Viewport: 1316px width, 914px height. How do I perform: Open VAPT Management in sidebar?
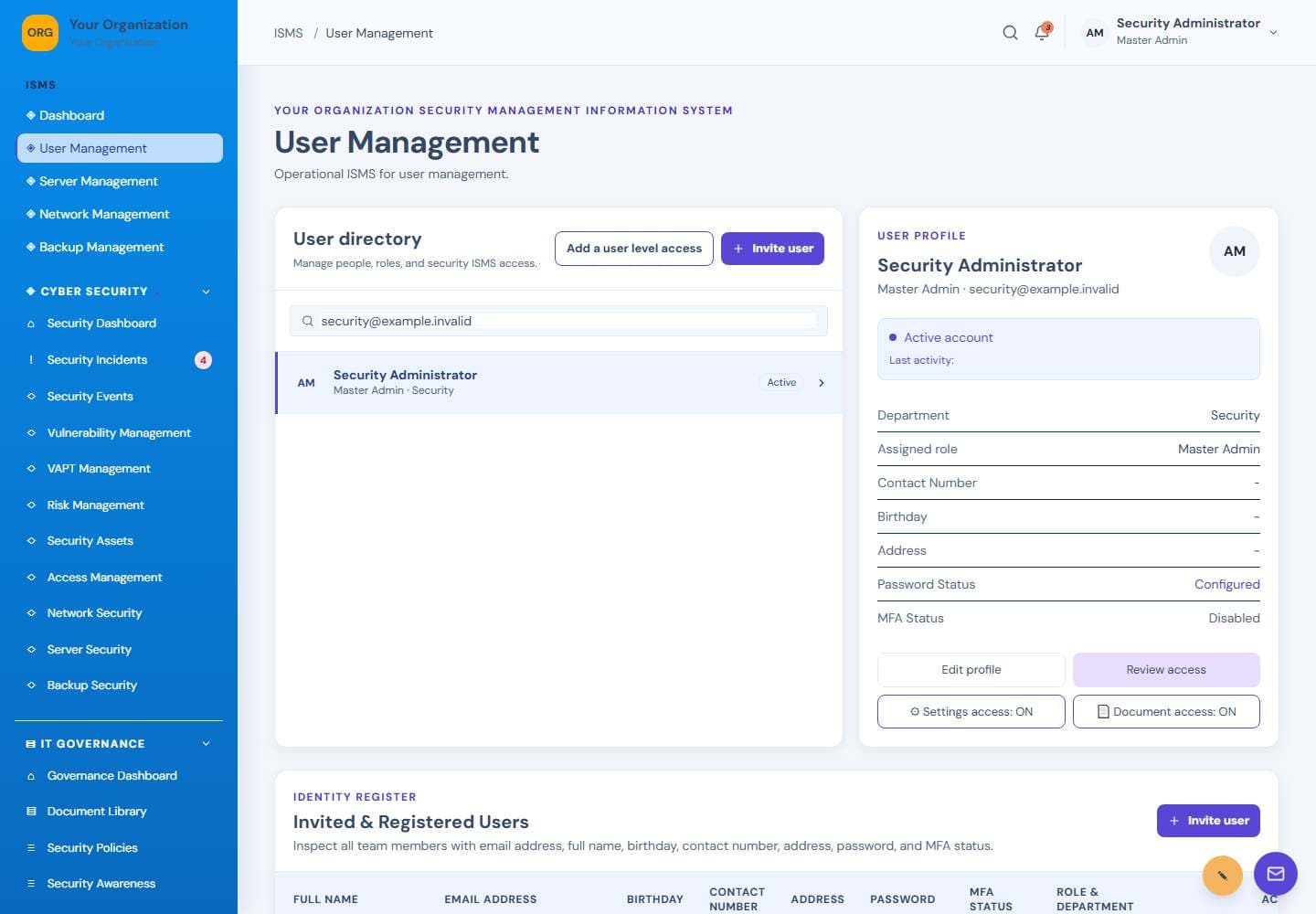[x=120, y=469]
